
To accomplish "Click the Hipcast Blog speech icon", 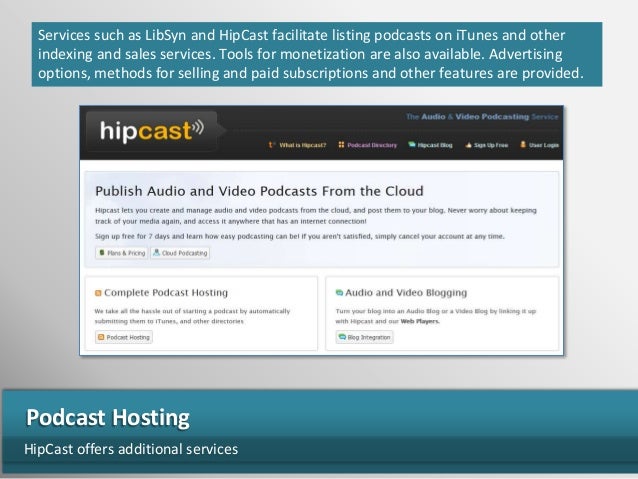I will (x=412, y=144).
